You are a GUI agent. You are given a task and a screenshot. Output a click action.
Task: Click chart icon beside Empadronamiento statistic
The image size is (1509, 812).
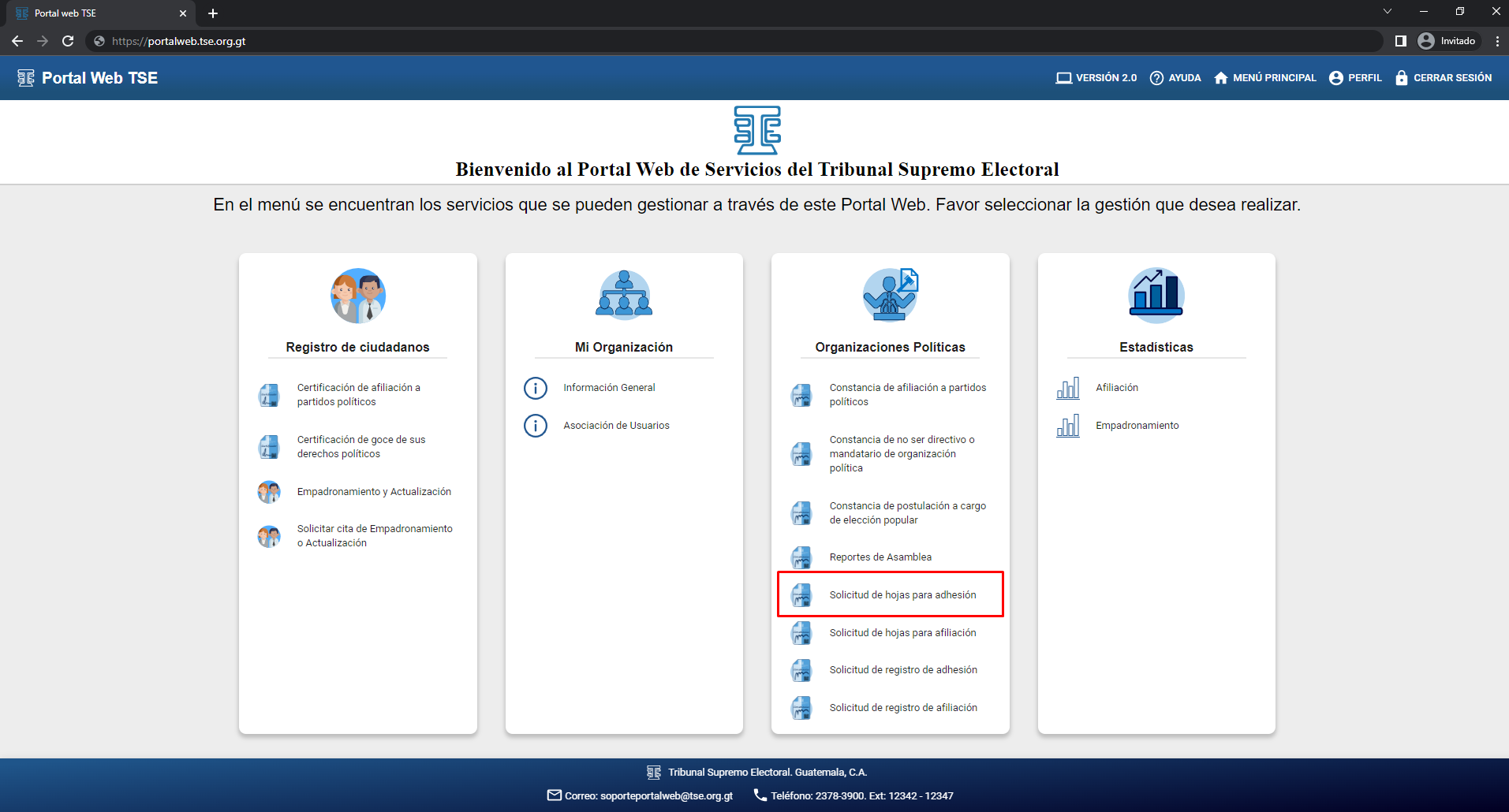1068,426
